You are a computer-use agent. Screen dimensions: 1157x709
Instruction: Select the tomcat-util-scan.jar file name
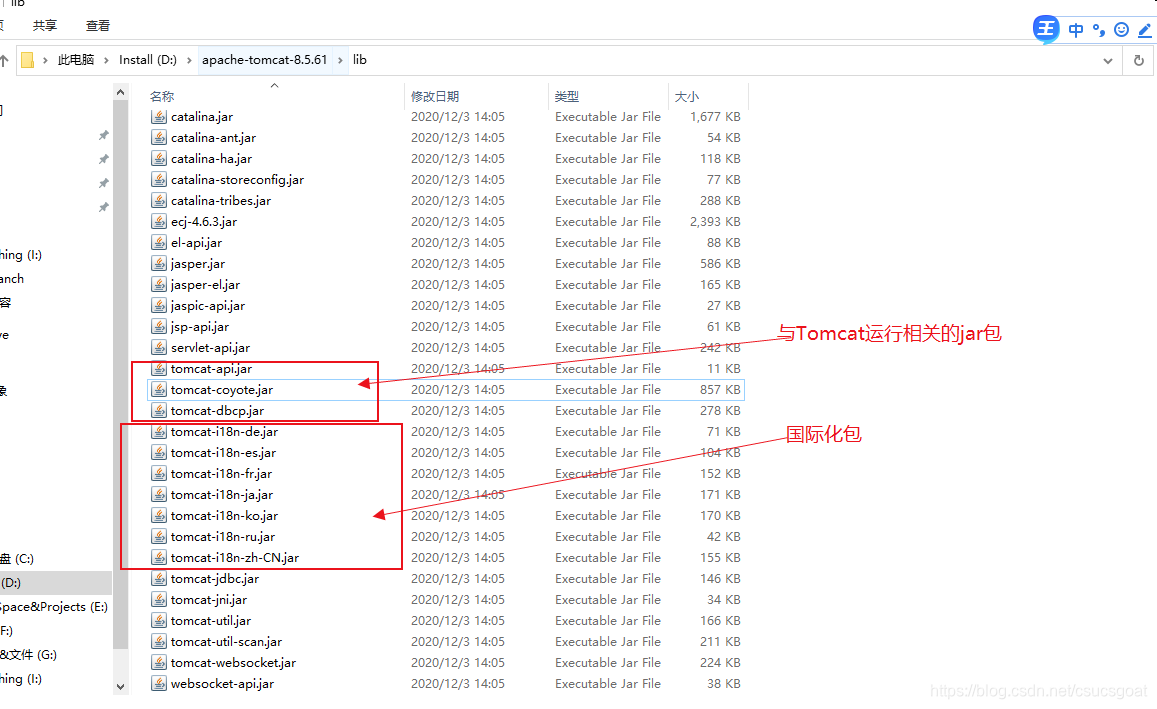(227, 642)
